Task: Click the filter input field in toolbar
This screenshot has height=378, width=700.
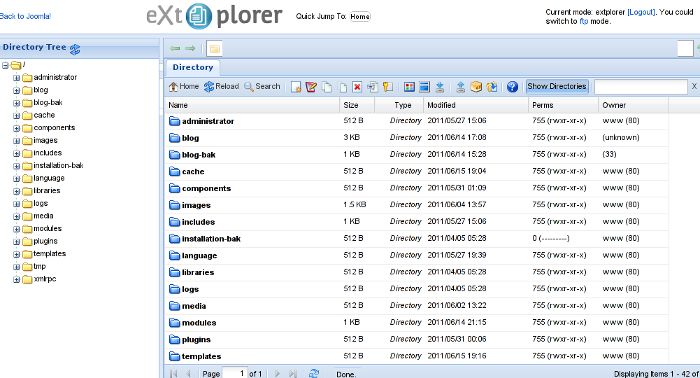Action: tap(641, 87)
